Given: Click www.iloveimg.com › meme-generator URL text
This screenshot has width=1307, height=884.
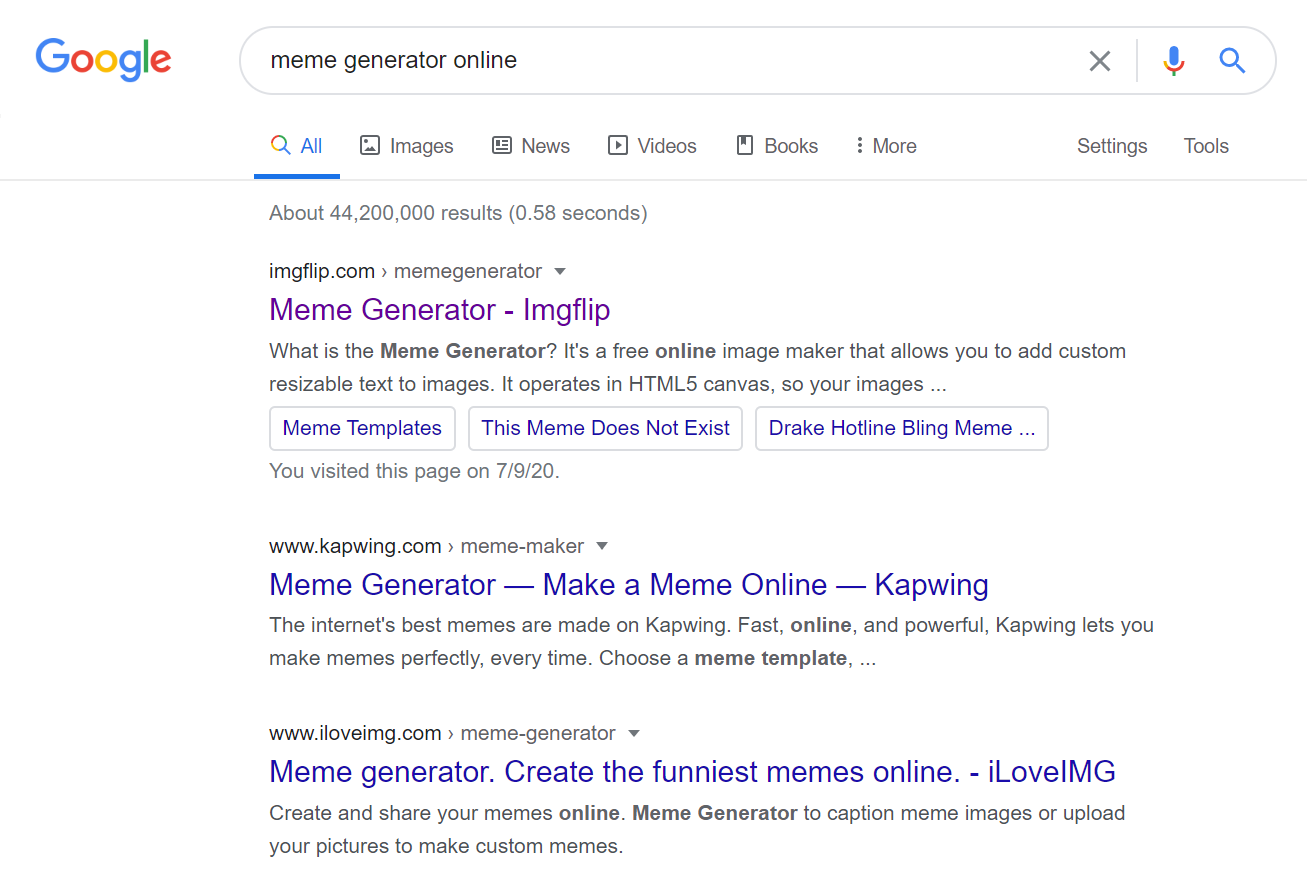Looking at the screenshot, I should (442, 734).
